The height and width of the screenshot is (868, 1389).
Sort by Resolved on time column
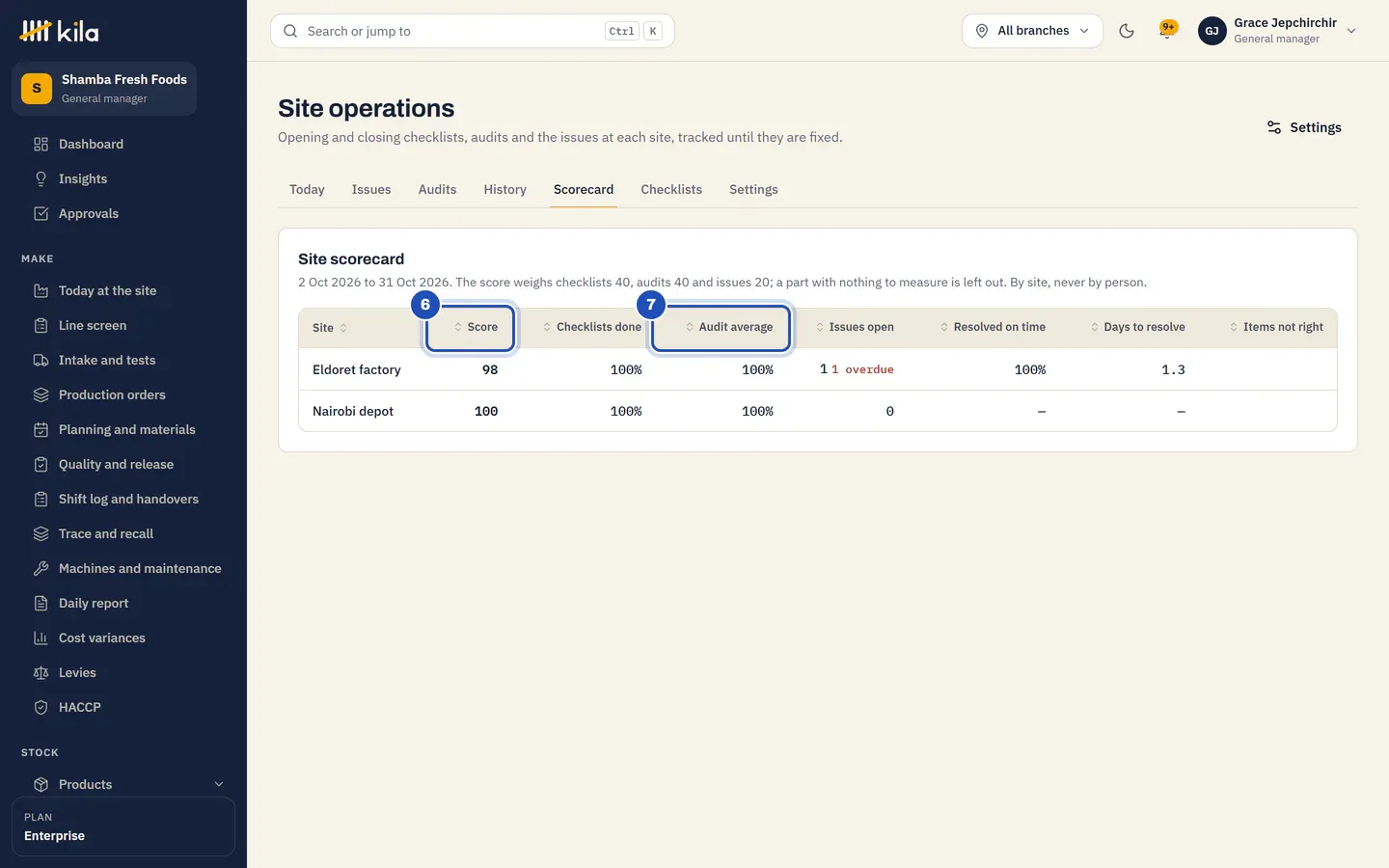[993, 327]
